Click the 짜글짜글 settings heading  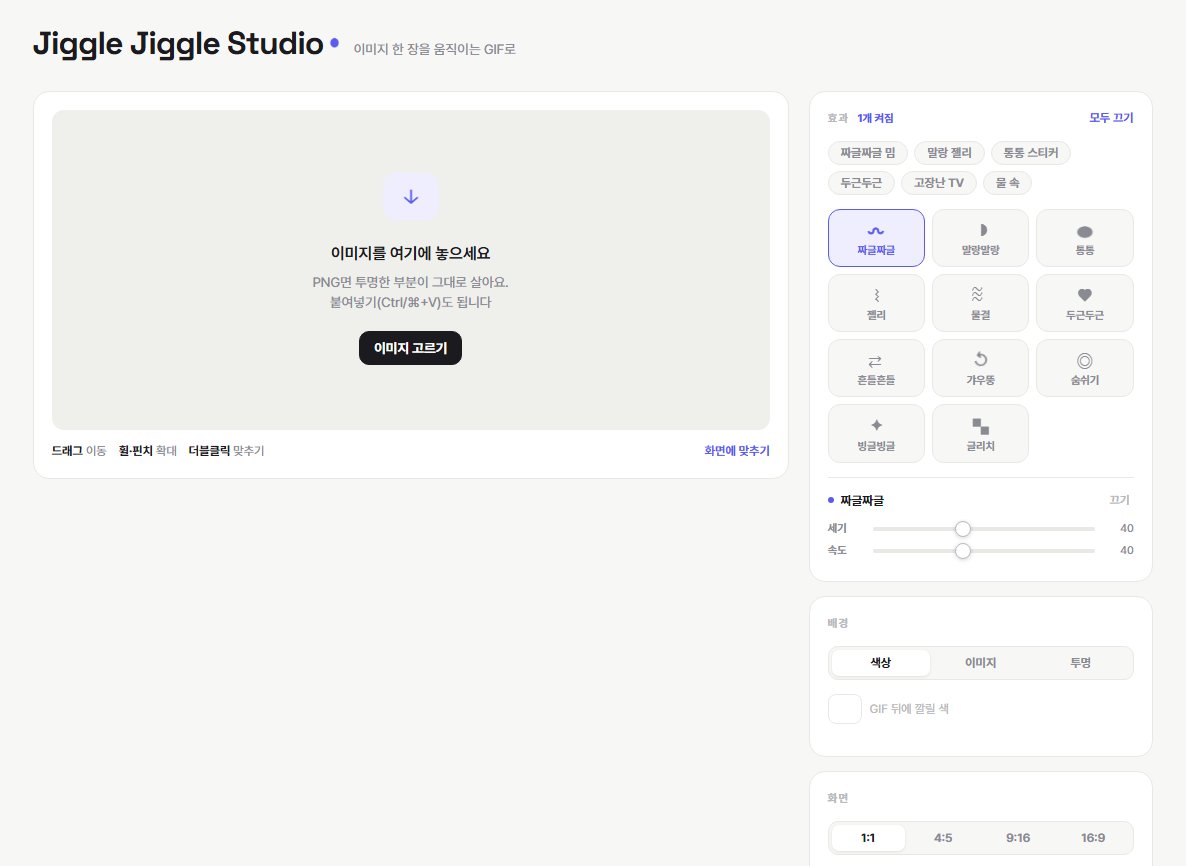[862, 500]
